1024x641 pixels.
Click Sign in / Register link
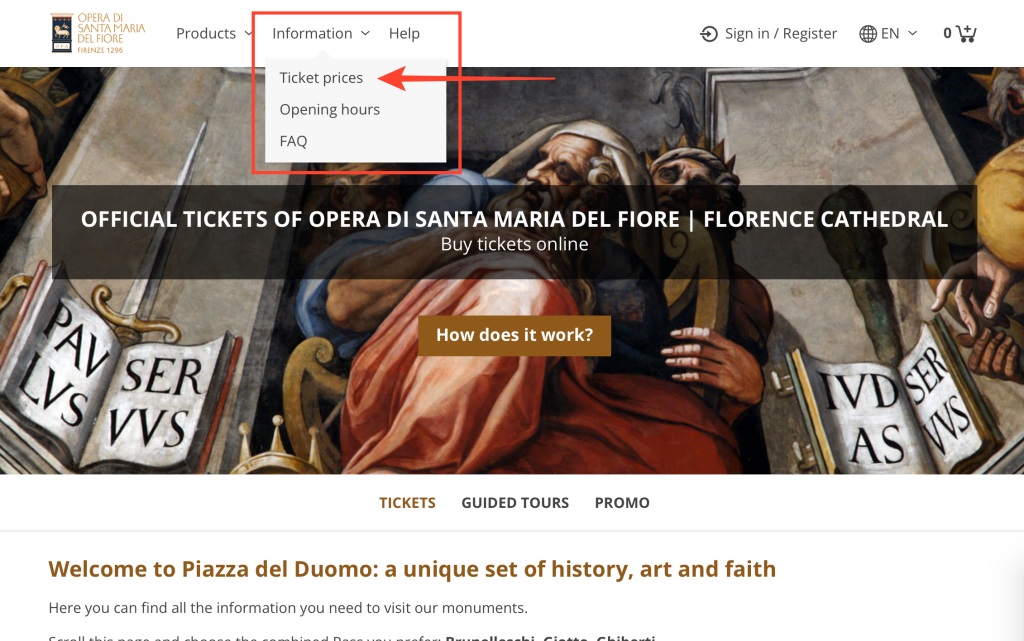780,33
